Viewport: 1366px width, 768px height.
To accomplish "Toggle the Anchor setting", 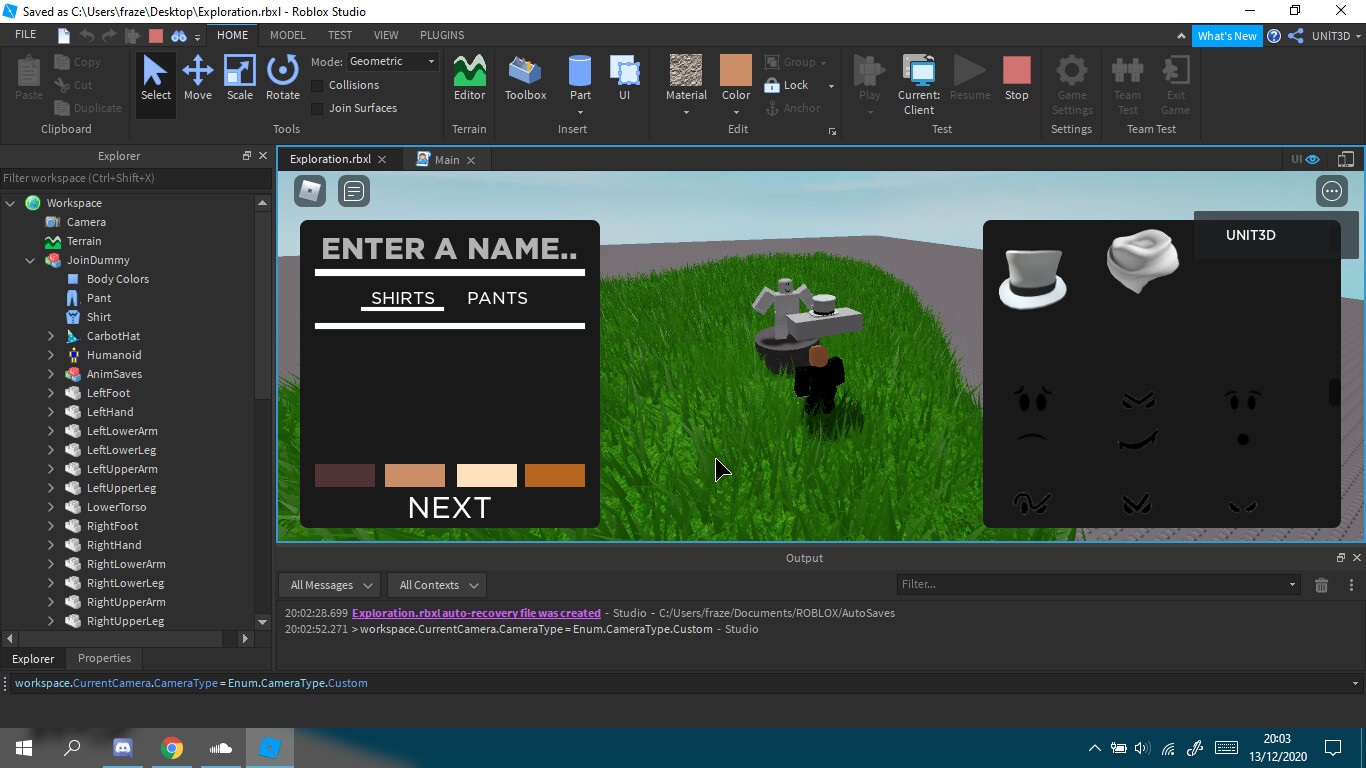I will click(791, 108).
